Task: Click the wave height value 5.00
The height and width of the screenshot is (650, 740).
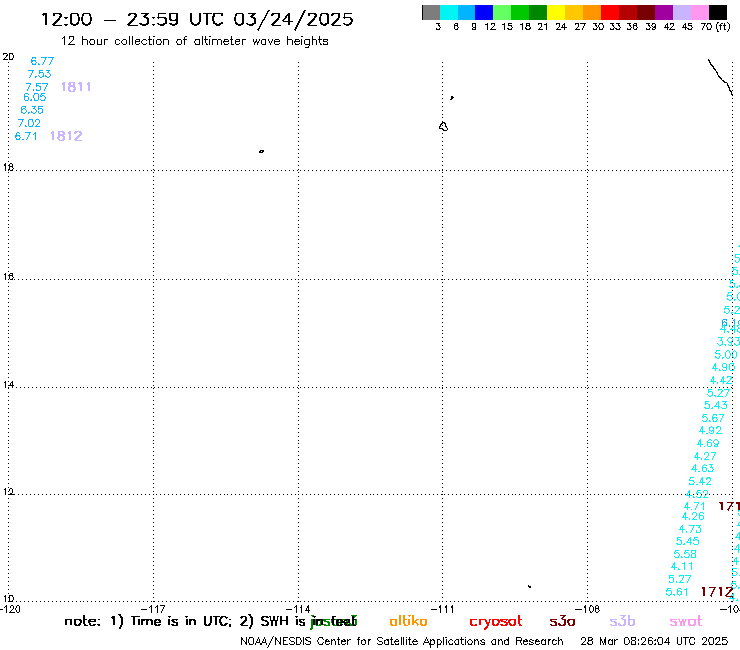Action: point(726,355)
